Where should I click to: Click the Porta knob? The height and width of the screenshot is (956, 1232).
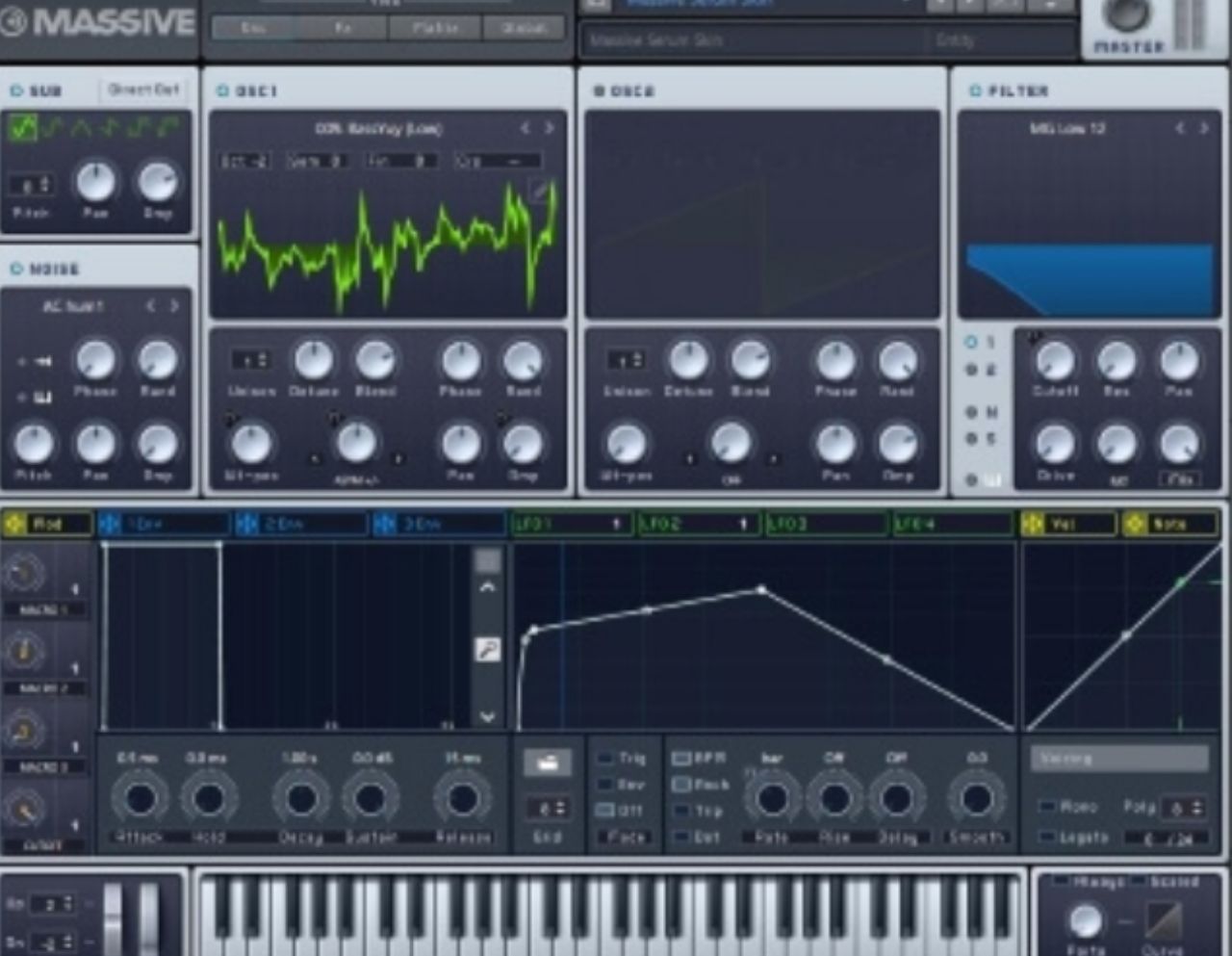(1086, 920)
